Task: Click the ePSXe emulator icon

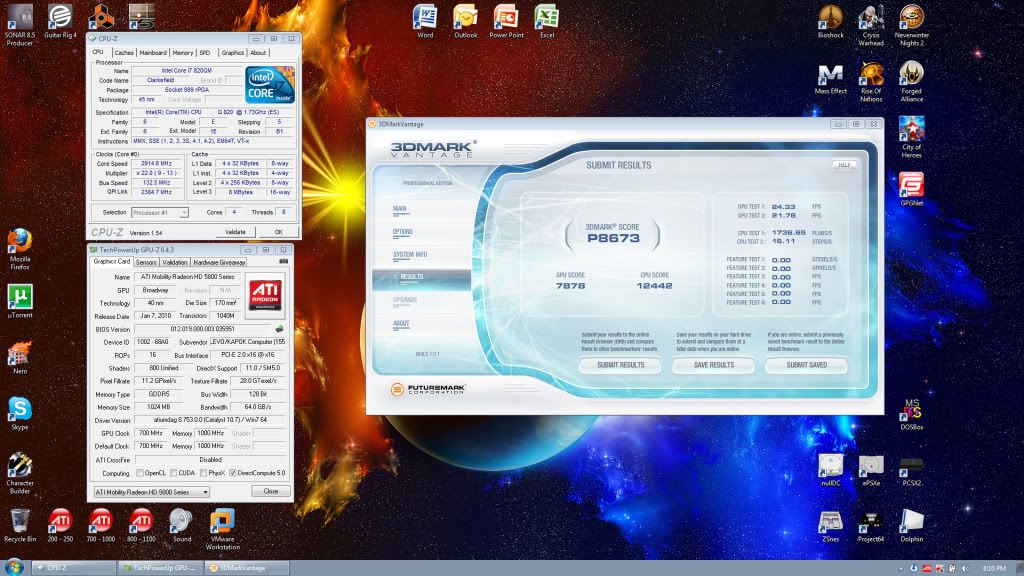Action: [871, 470]
